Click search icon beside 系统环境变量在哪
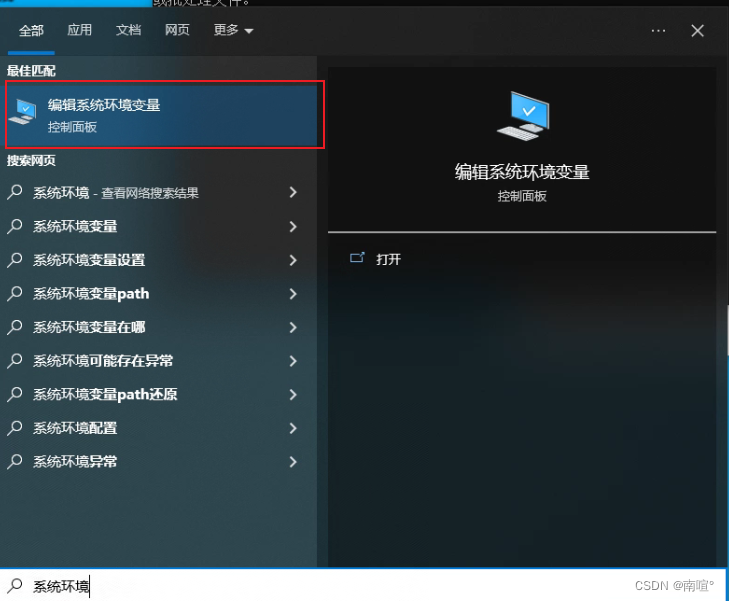 pyautogui.click(x=14, y=327)
